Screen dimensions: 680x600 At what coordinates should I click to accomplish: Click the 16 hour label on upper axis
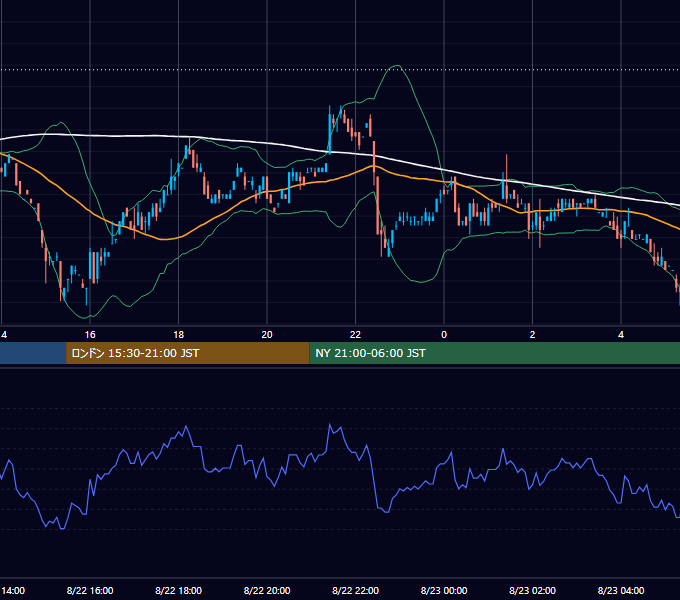(90, 335)
